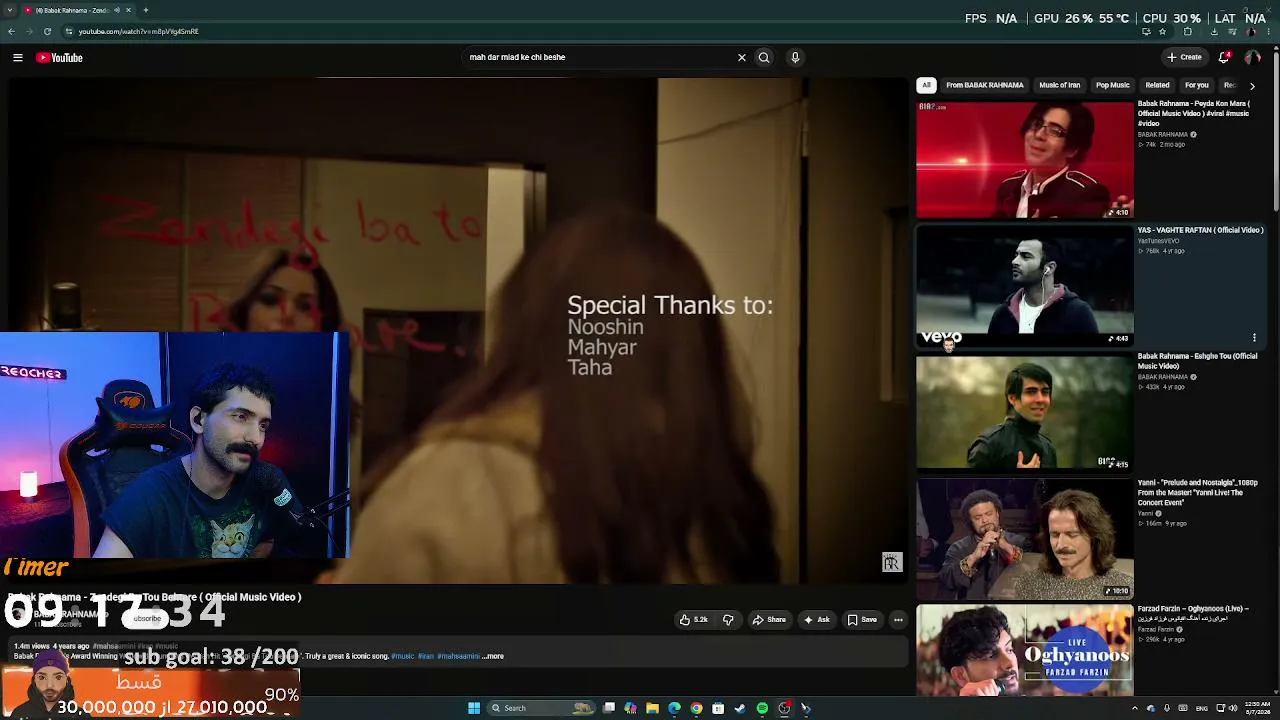Viewport: 1280px width, 720px height.
Task: Click the browser address bar URL
Action: 139,32
